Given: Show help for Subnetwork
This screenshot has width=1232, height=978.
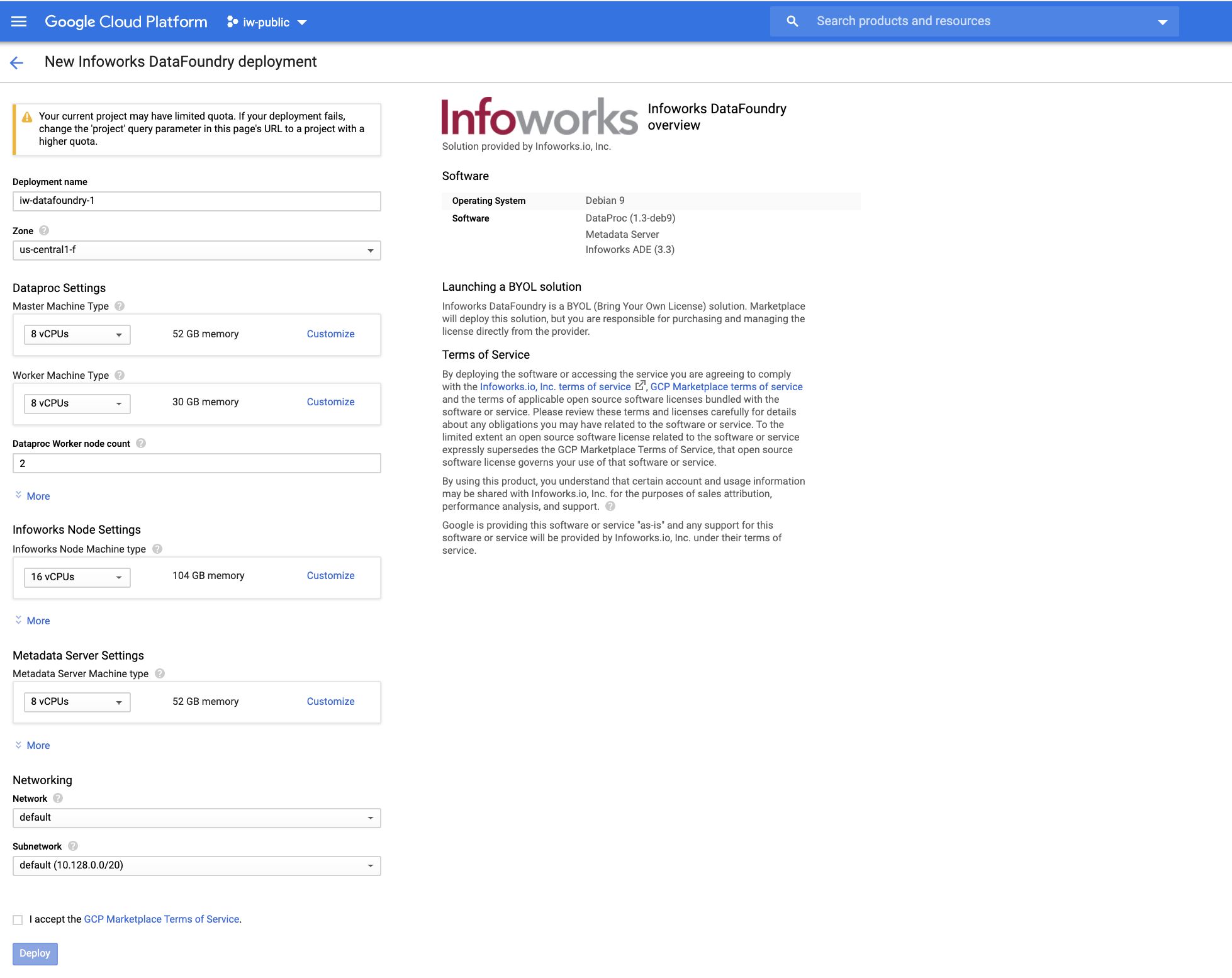Looking at the screenshot, I should pos(73,846).
